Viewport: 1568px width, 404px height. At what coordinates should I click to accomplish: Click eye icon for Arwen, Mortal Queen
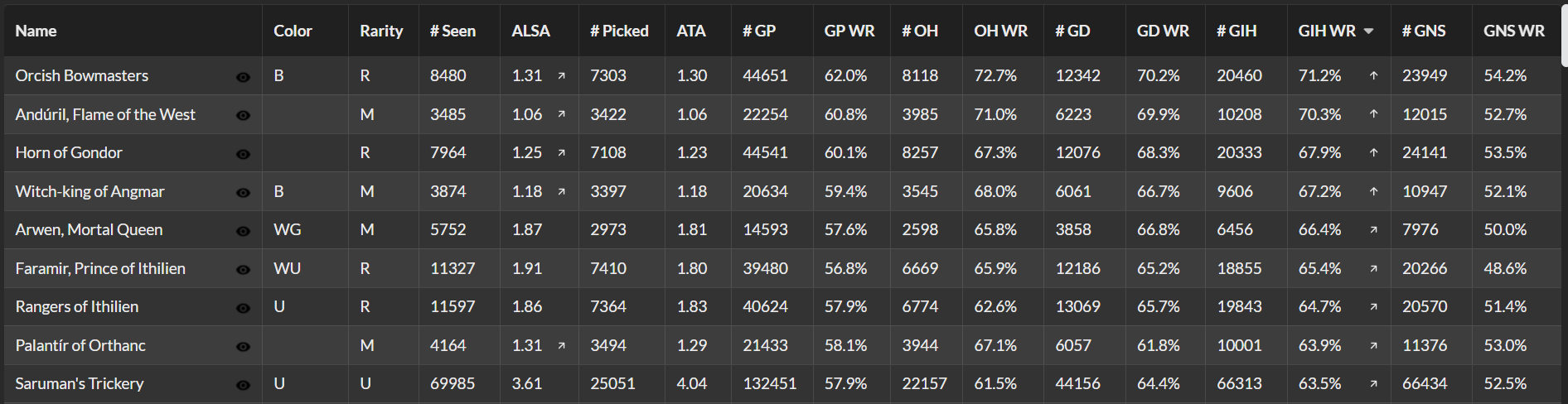(x=243, y=231)
